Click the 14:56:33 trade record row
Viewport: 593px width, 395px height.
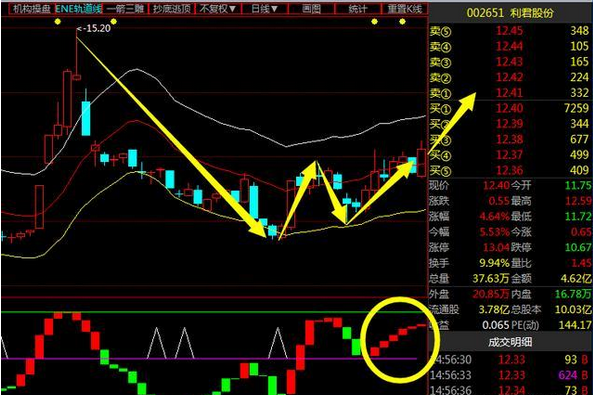click(510, 375)
